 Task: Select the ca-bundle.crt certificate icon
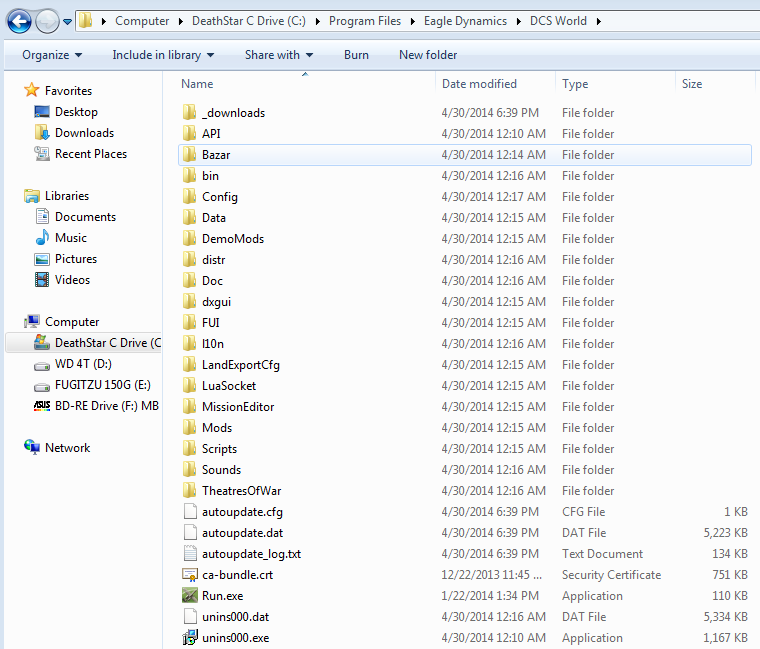(x=190, y=574)
